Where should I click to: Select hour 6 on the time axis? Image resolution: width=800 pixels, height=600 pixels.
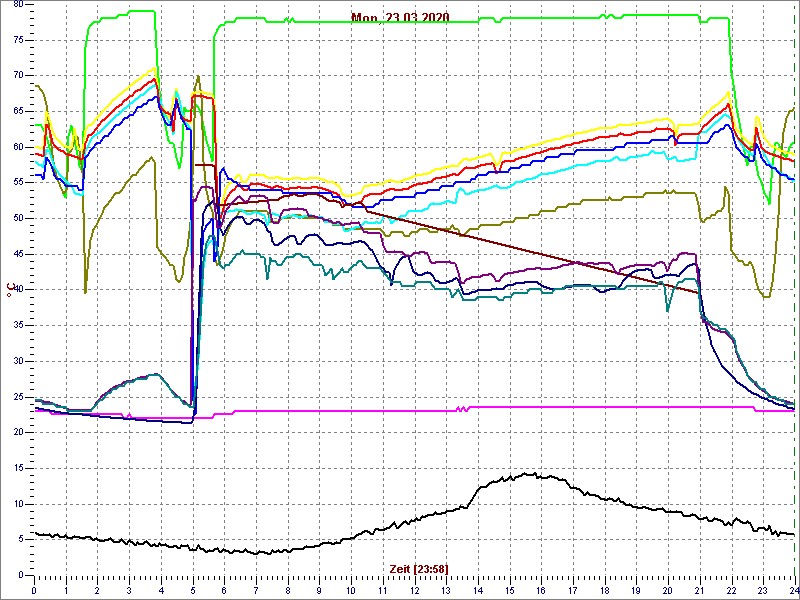coord(224,589)
